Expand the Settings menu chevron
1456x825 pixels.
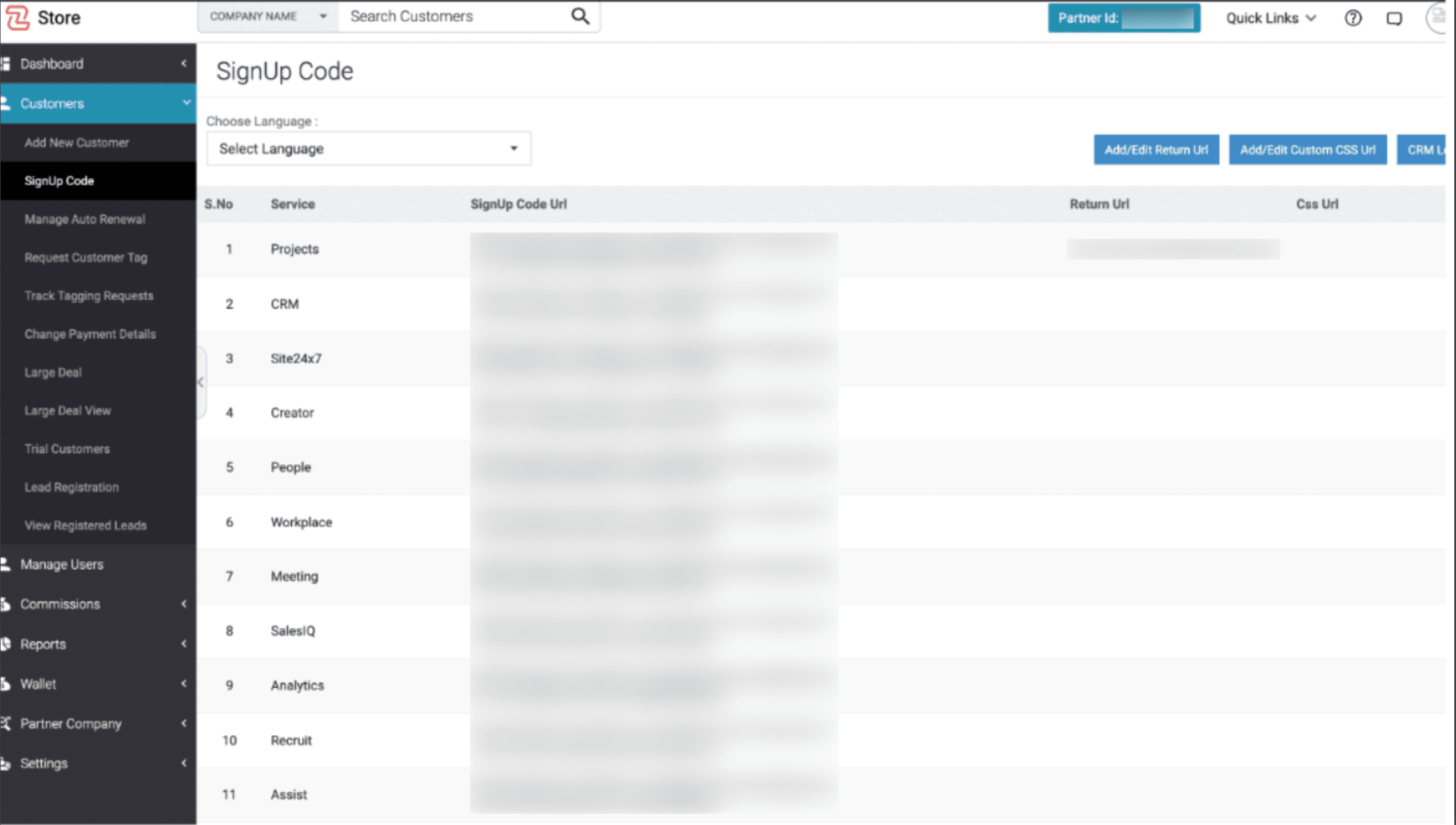184,763
